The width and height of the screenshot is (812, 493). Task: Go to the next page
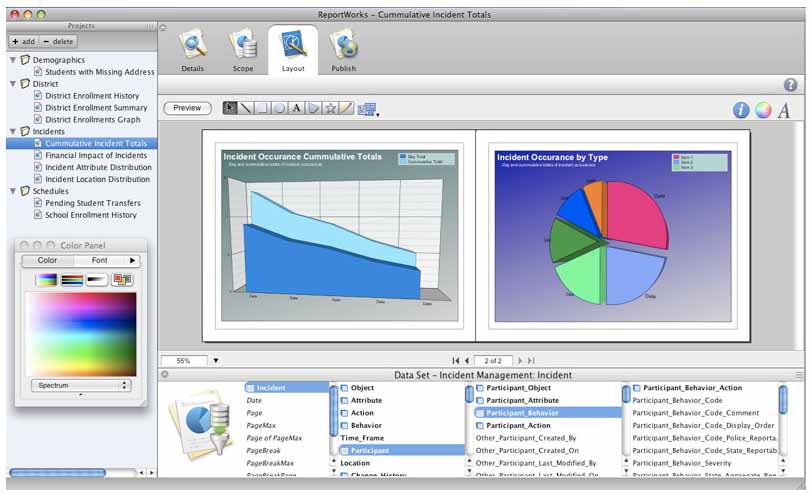(x=520, y=360)
